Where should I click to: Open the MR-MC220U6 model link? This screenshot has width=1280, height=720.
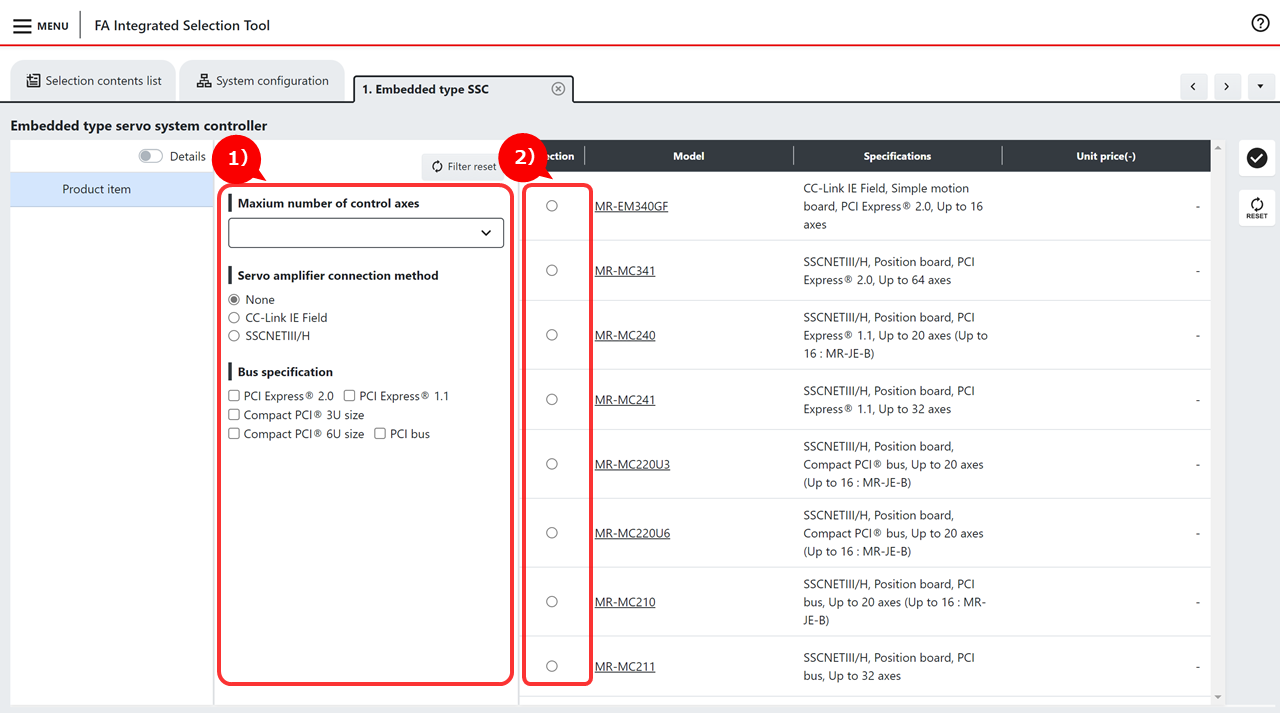pyautogui.click(x=632, y=534)
